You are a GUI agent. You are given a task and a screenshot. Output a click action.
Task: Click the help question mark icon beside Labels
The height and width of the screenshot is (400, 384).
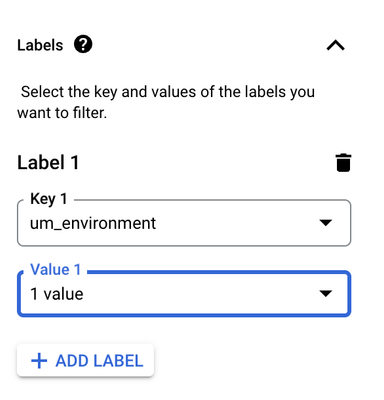pyautogui.click(x=83, y=45)
